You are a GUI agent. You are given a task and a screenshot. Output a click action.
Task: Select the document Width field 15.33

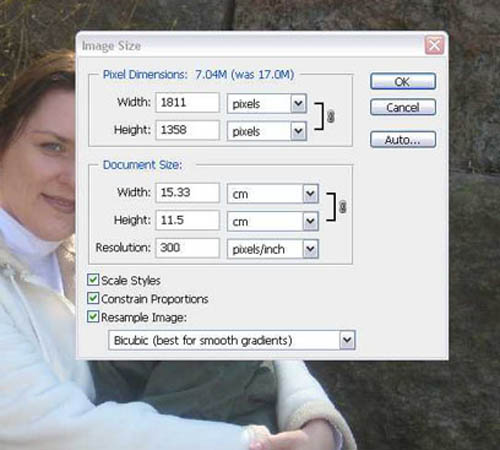pyautogui.click(x=188, y=193)
